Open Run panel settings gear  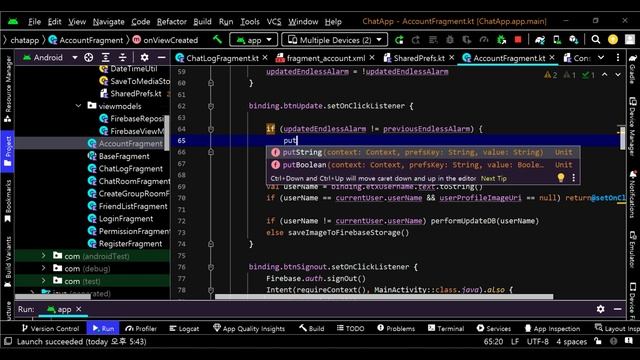pos(600,309)
